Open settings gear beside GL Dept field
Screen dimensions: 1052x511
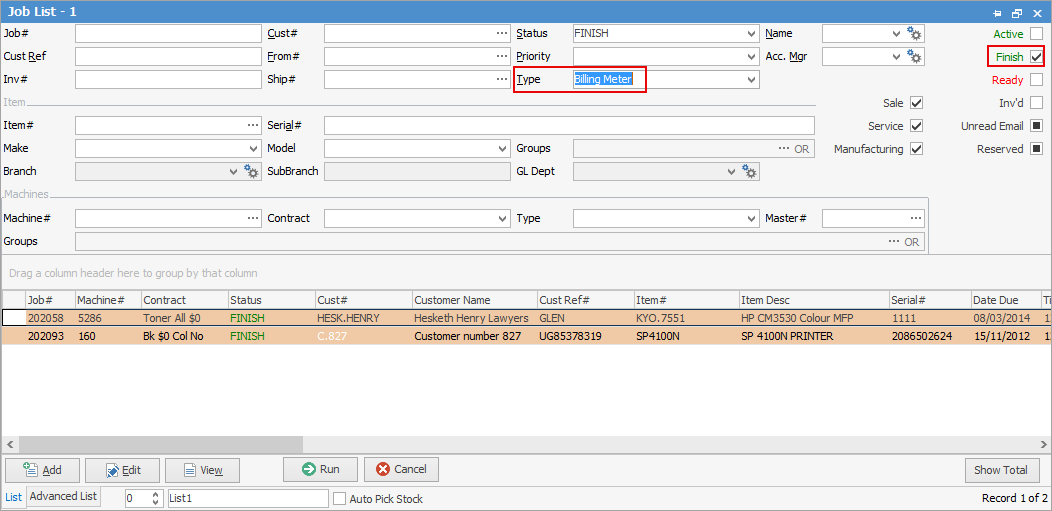click(749, 172)
